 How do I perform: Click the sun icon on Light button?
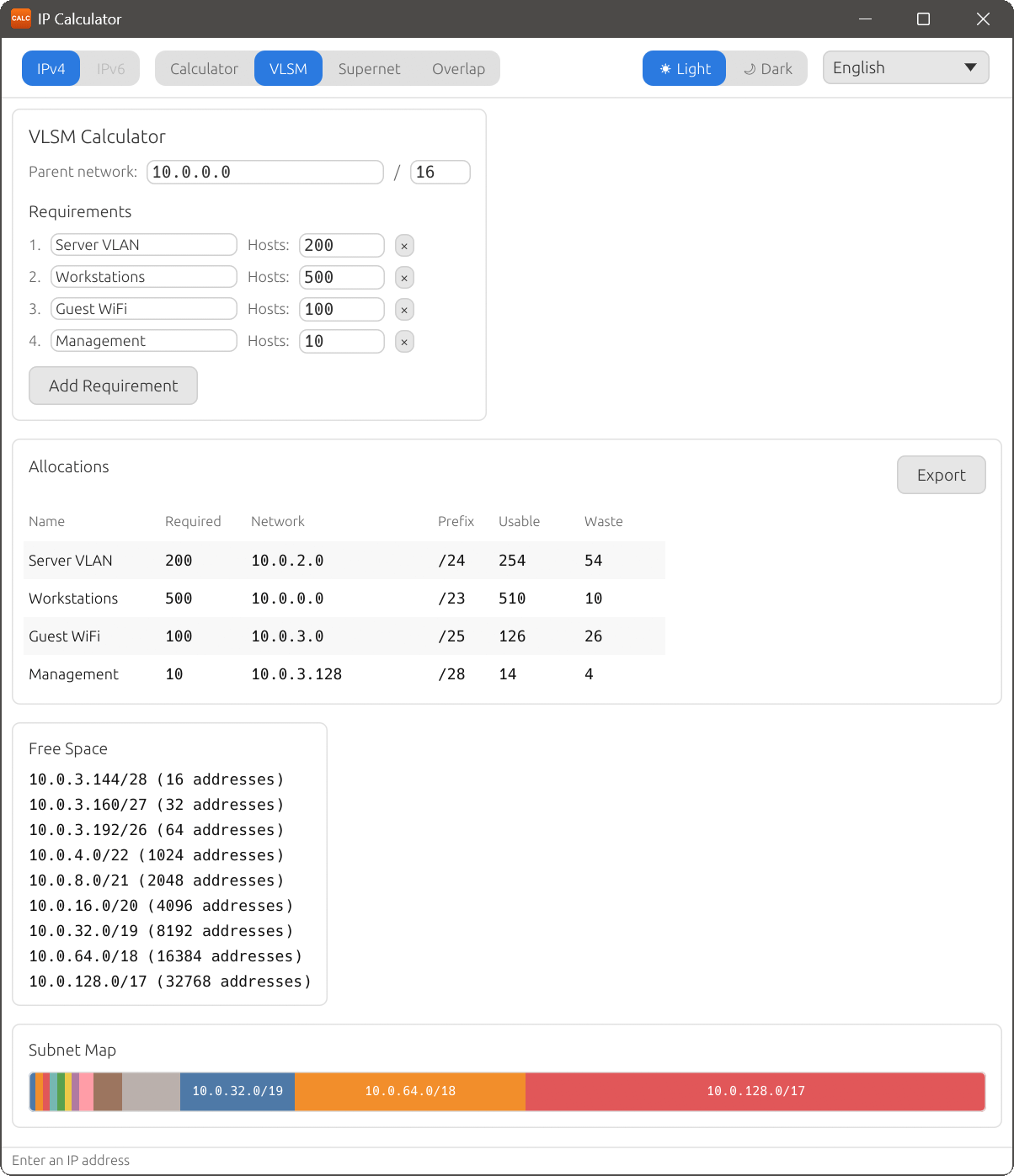point(665,68)
